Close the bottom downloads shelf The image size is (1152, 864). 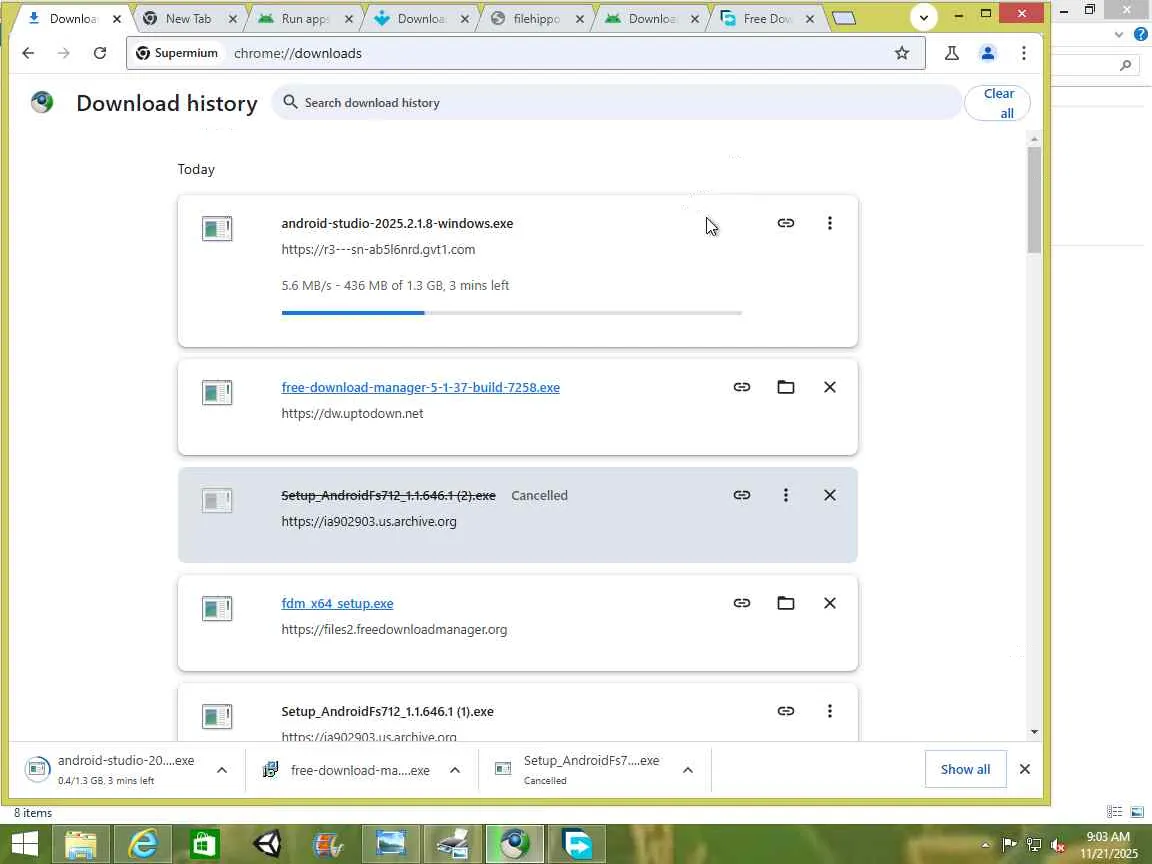(1024, 769)
